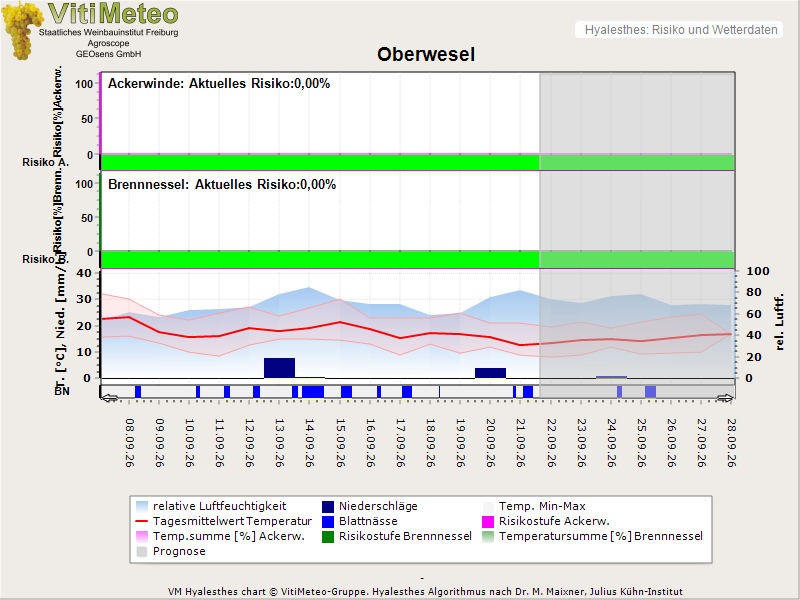Viewport: 800px width, 600px height.
Task: Click the 18.09.26 date label
Action: pos(431,443)
